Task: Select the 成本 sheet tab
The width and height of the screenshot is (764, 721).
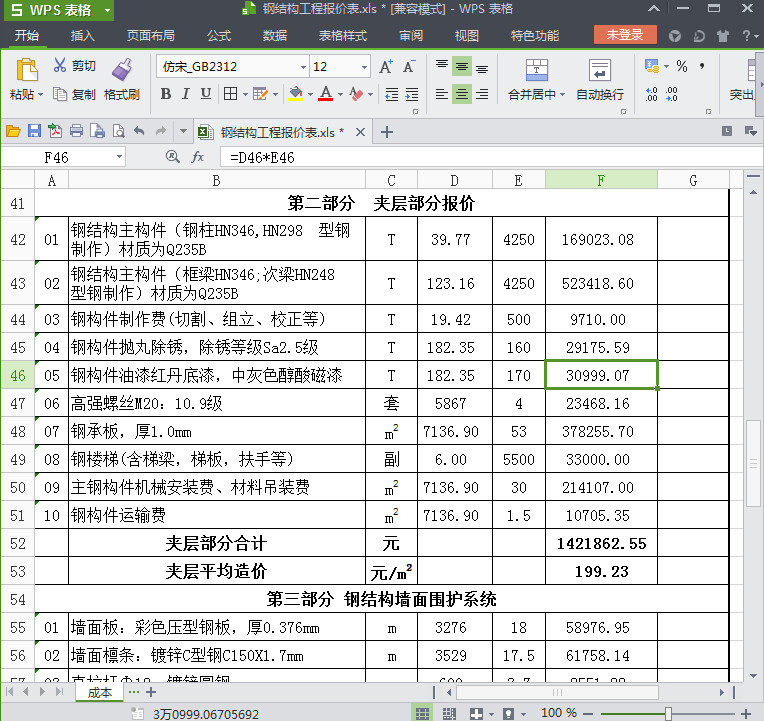Action: coord(99,692)
